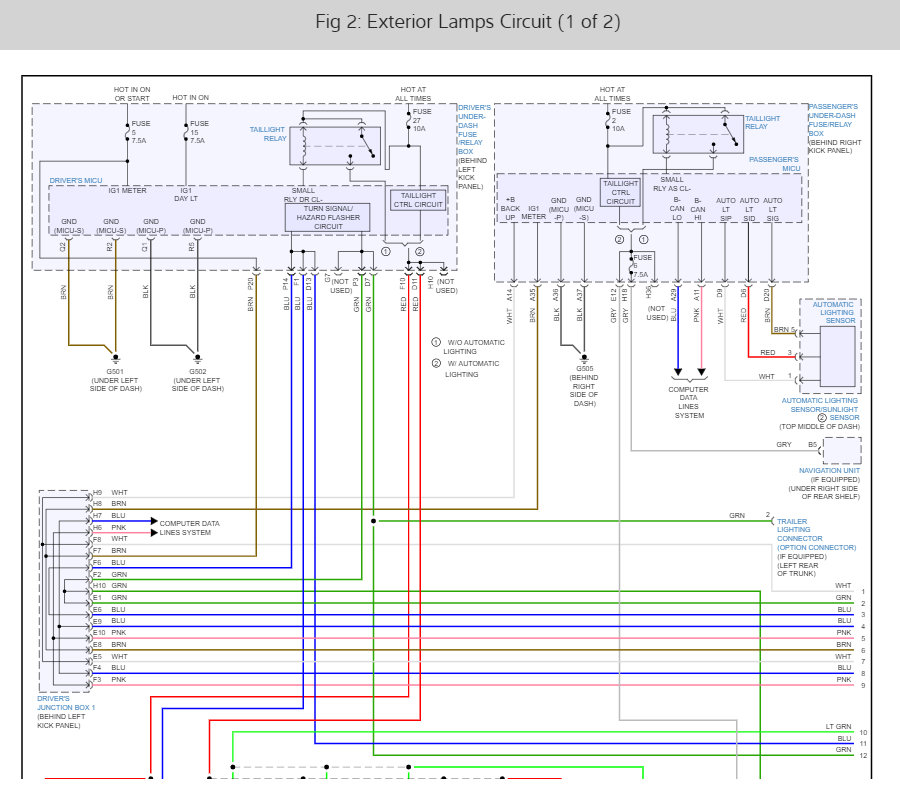This screenshot has width=900, height=810.
Task: Select junction box pin "E10 PNK"
Action: [x=110, y=633]
